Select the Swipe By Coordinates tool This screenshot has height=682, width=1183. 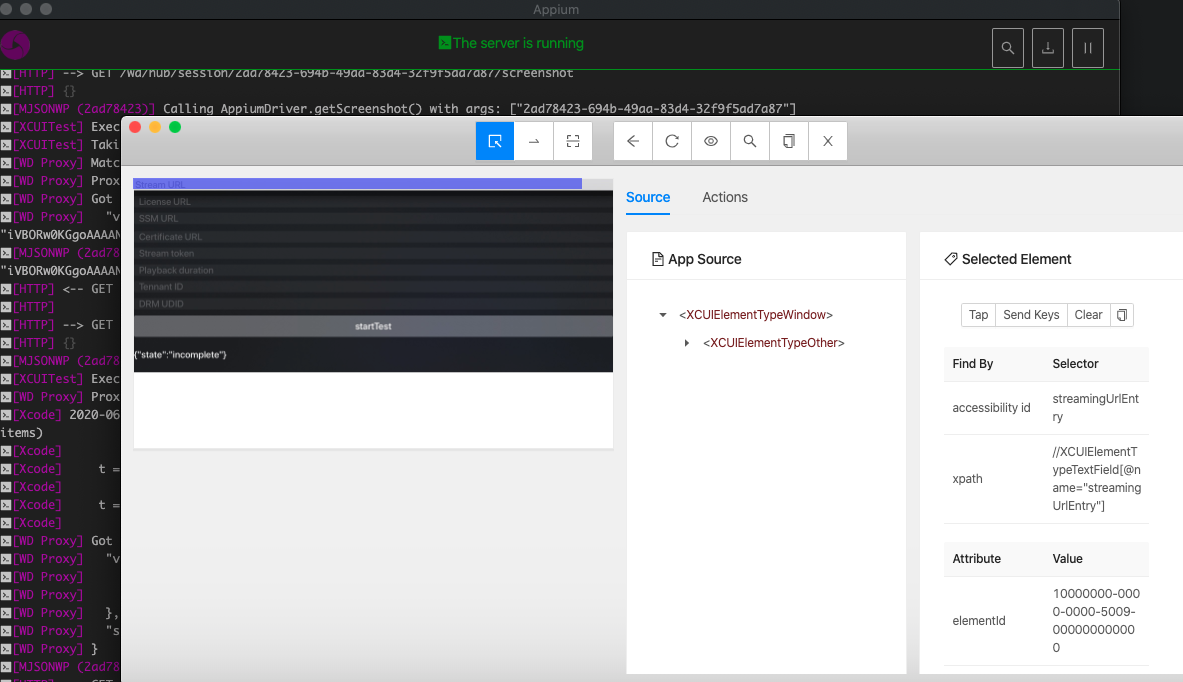(533, 141)
